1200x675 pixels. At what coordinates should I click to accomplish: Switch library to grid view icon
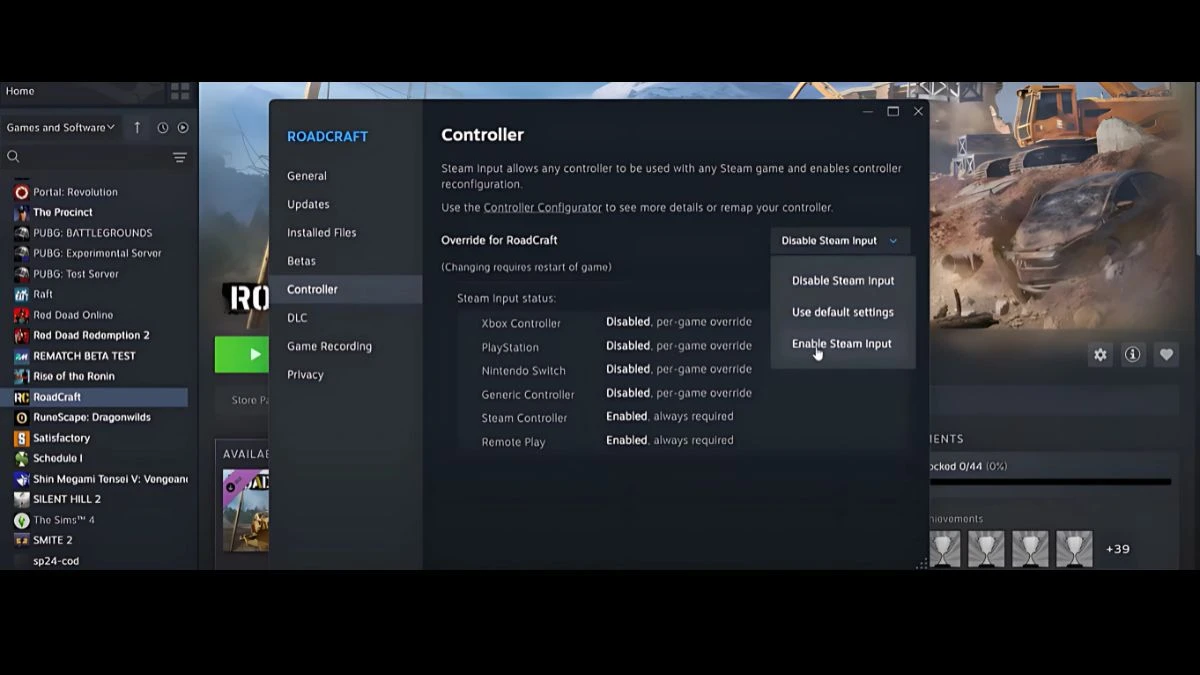point(180,91)
